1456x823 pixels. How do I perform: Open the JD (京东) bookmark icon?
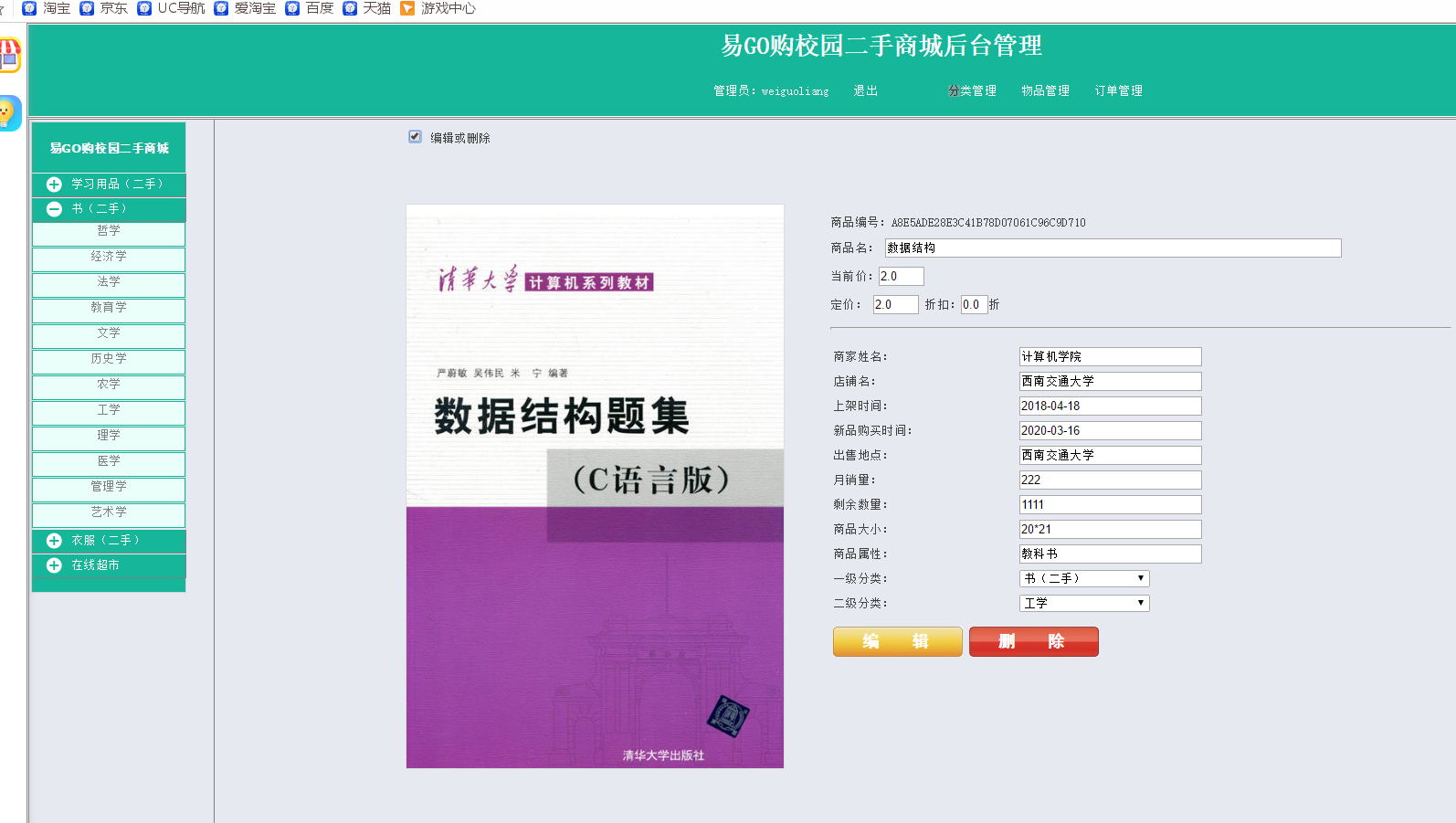[x=87, y=8]
